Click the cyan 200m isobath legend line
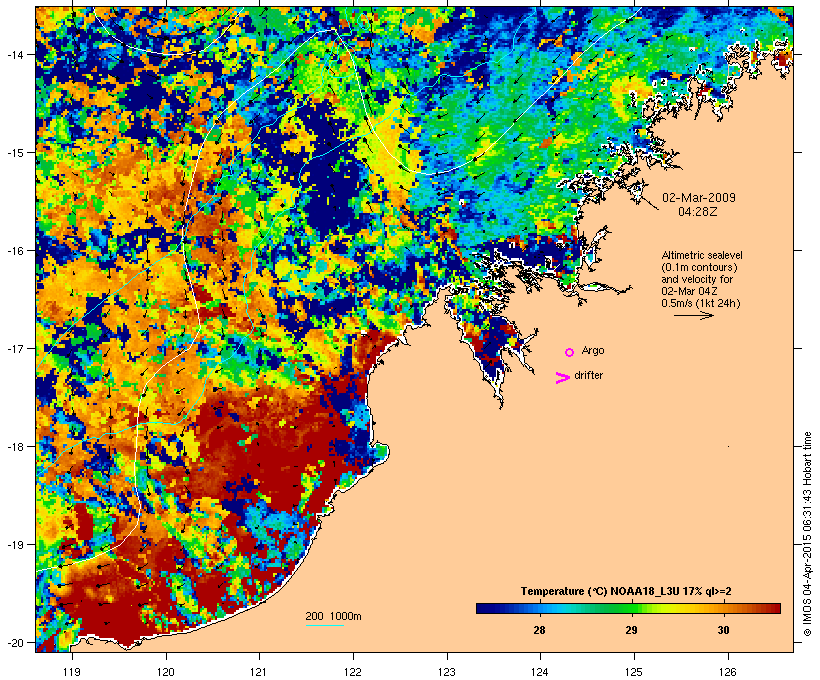The image size is (820, 680). (x=325, y=625)
